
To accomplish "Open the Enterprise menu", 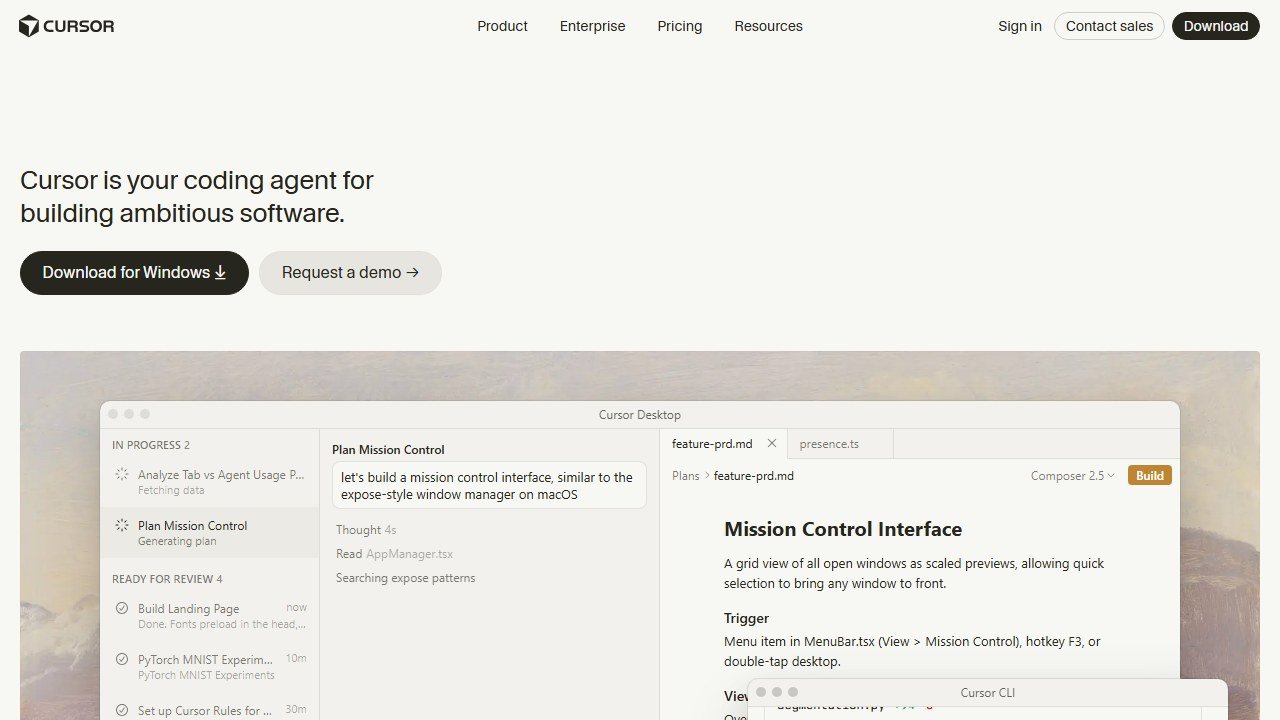I will (x=592, y=26).
